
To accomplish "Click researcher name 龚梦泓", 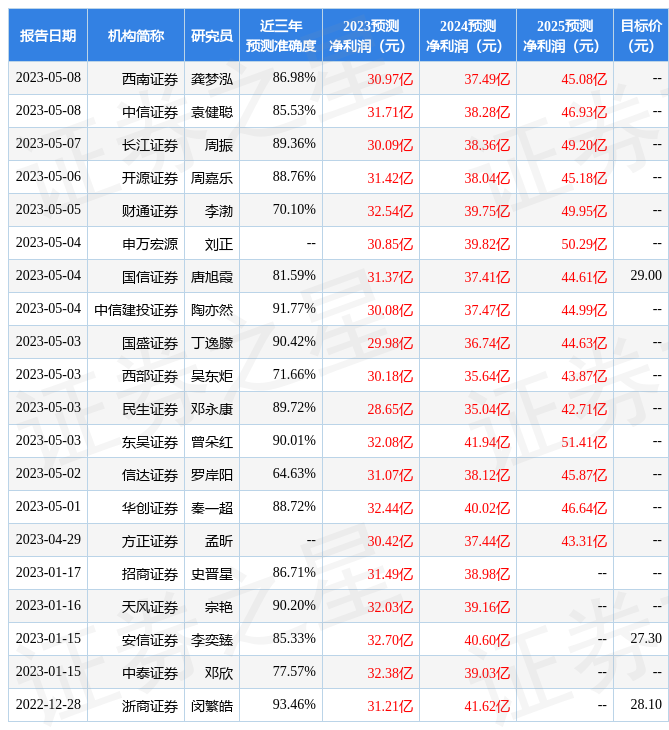I will click(x=212, y=79).
